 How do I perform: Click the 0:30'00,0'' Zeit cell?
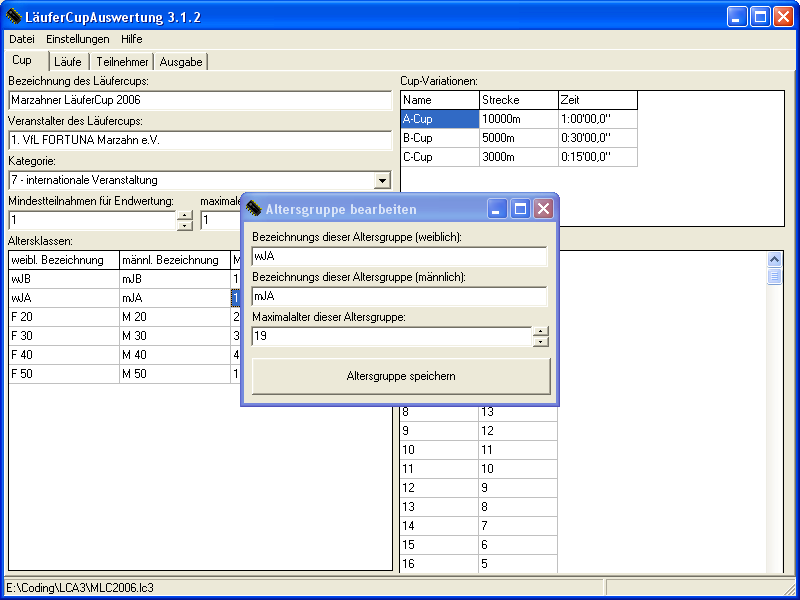click(x=598, y=138)
